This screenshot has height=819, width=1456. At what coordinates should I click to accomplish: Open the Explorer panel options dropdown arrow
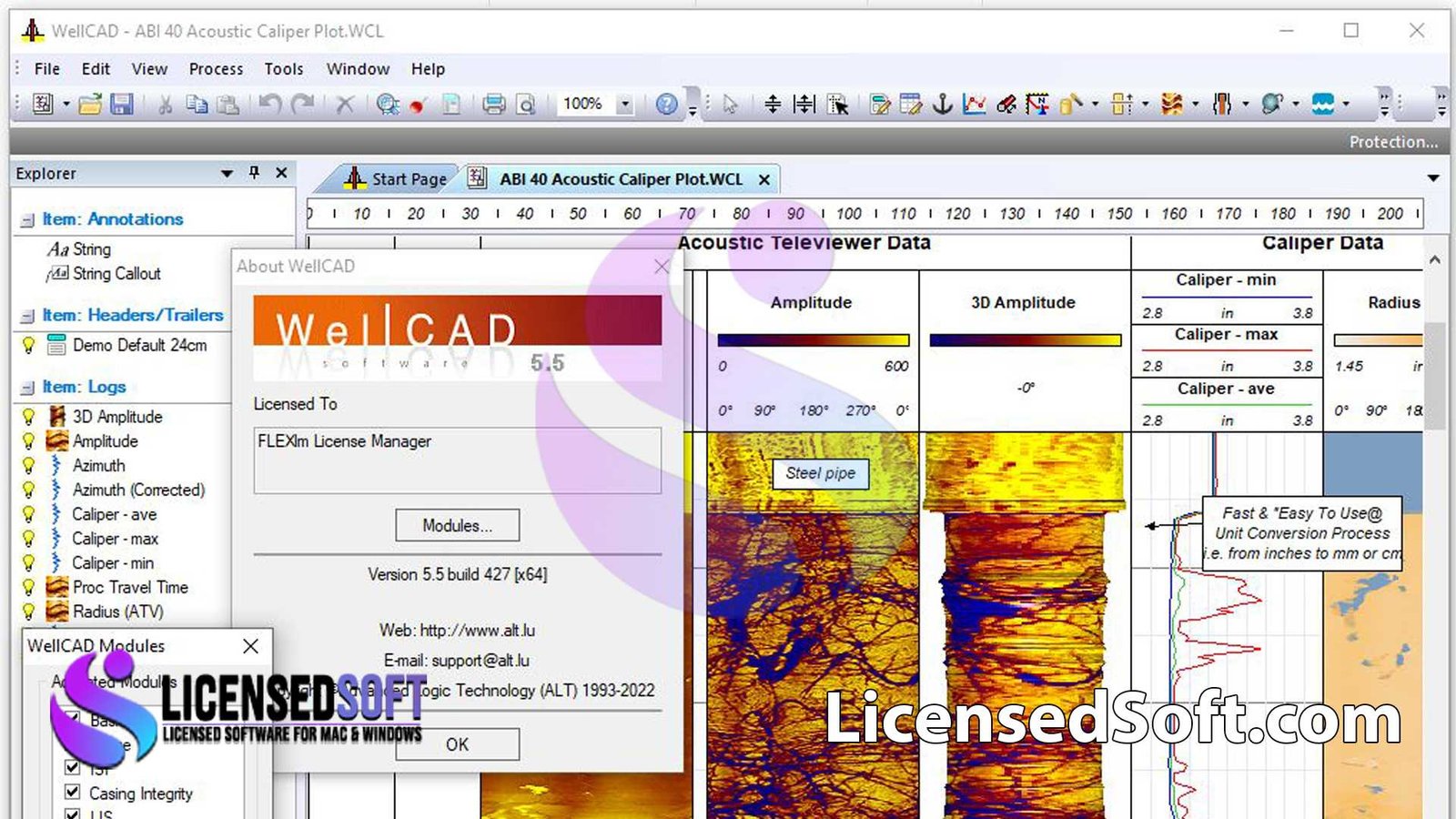[x=227, y=173]
